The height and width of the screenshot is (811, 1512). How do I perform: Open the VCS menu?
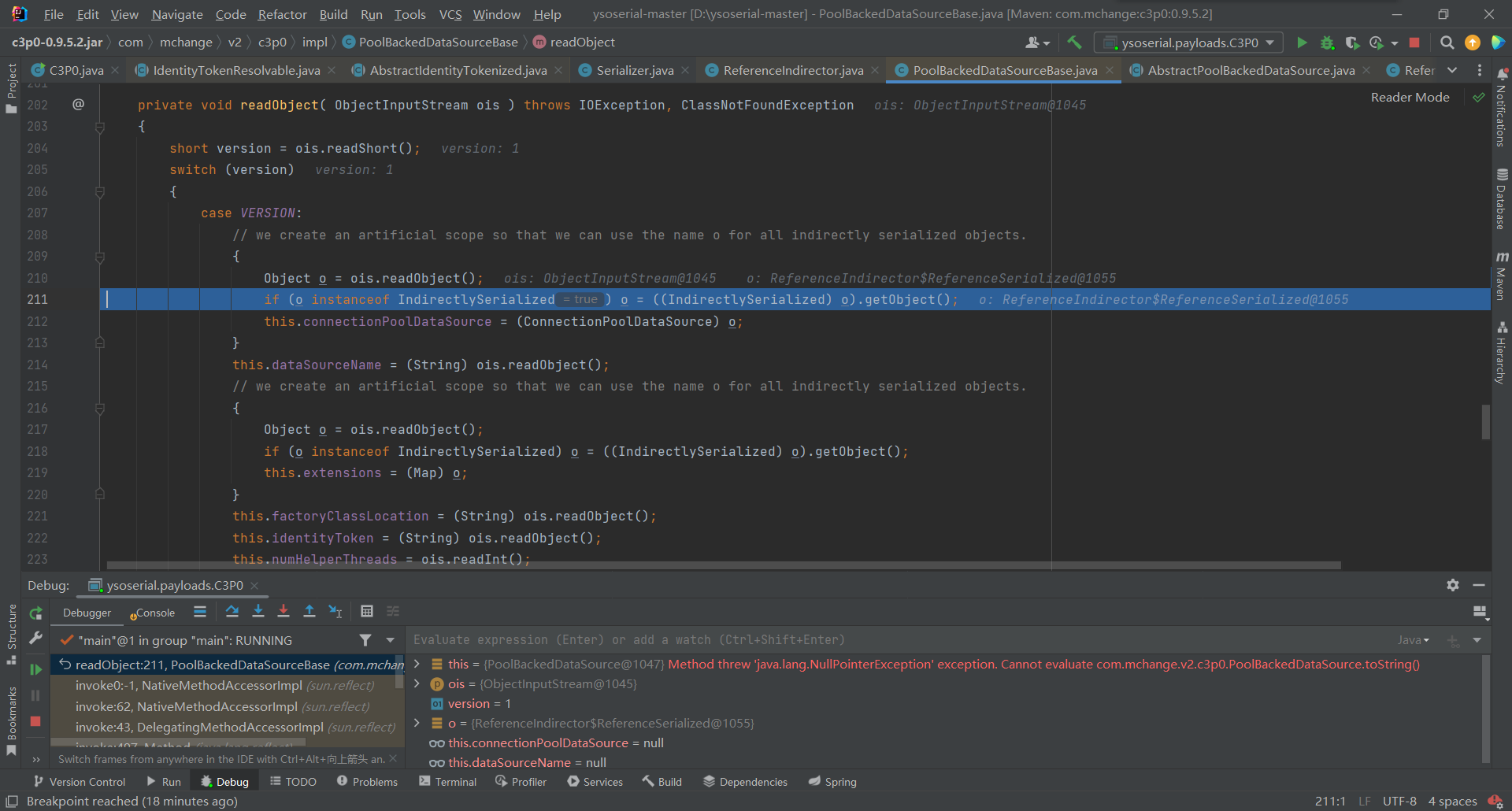pos(450,14)
